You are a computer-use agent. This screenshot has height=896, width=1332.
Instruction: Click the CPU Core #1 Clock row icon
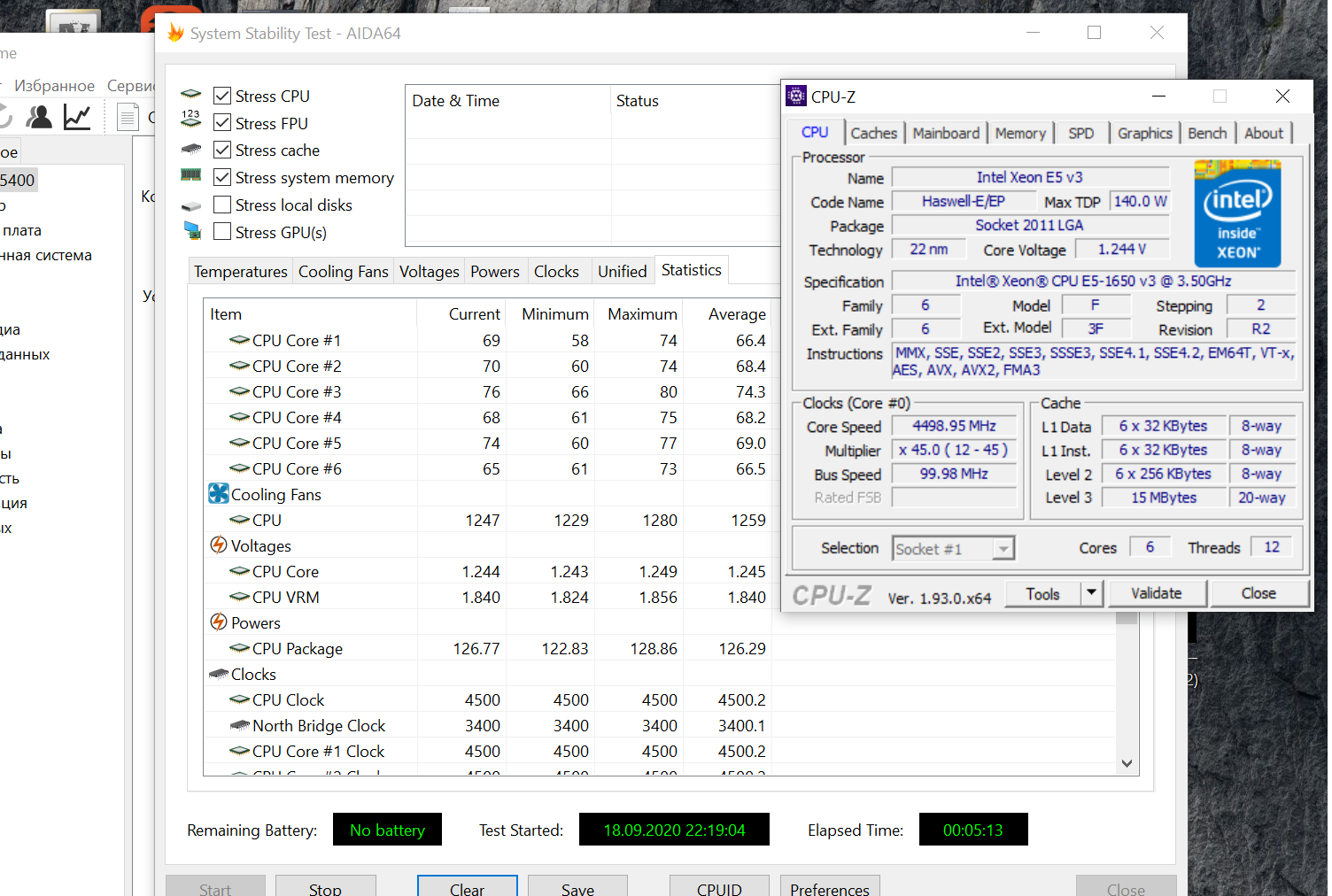239,751
